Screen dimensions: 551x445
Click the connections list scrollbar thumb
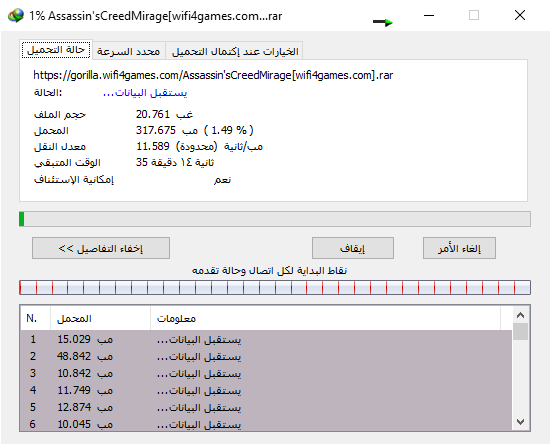click(x=520, y=331)
